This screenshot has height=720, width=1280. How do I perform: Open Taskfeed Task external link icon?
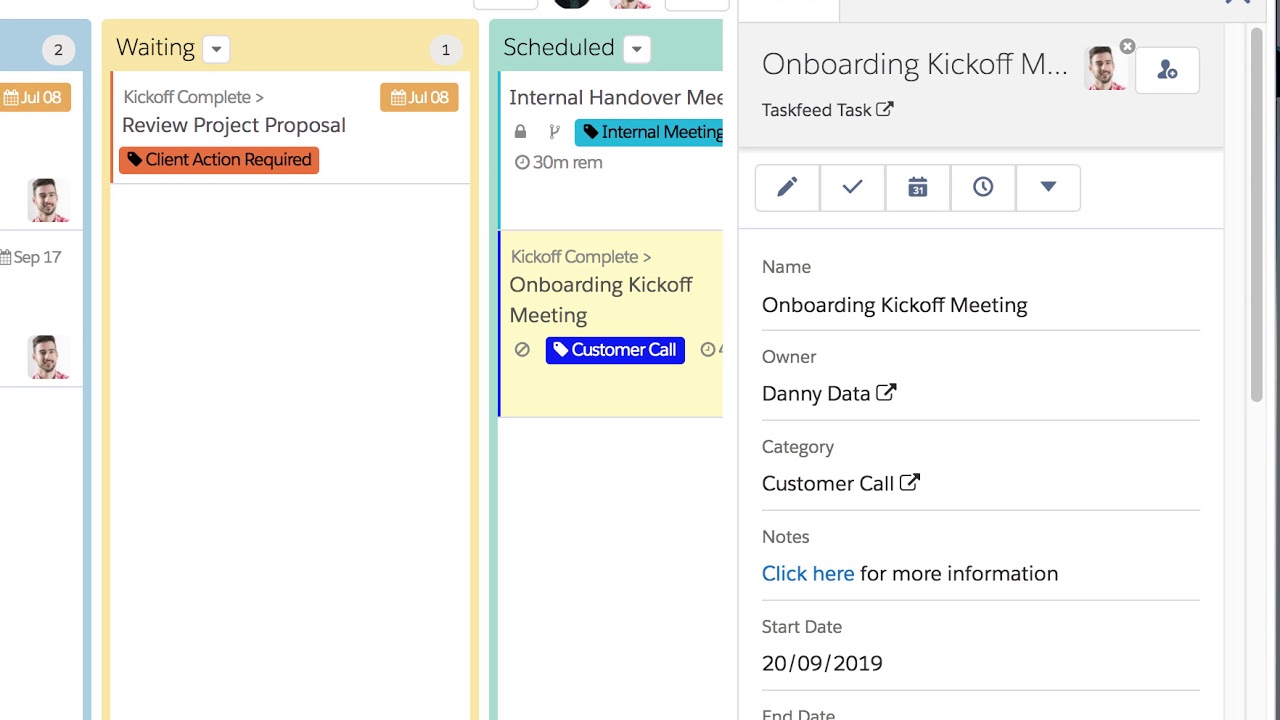tap(885, 109)
